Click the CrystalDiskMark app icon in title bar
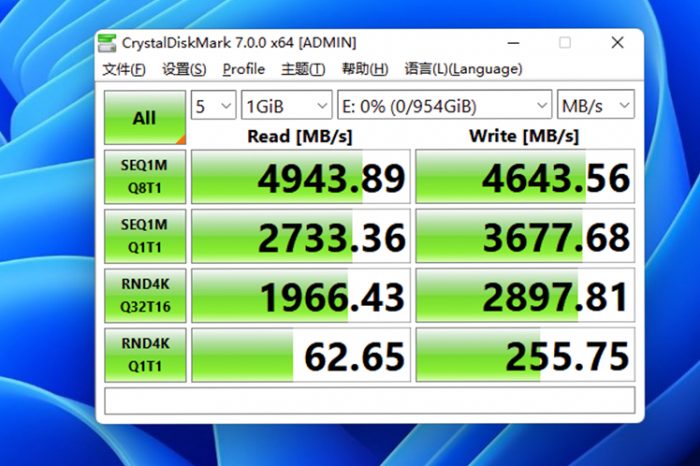The height and width of the screenshot is (466, 700). pyautogui.click(x=107, y=43)
